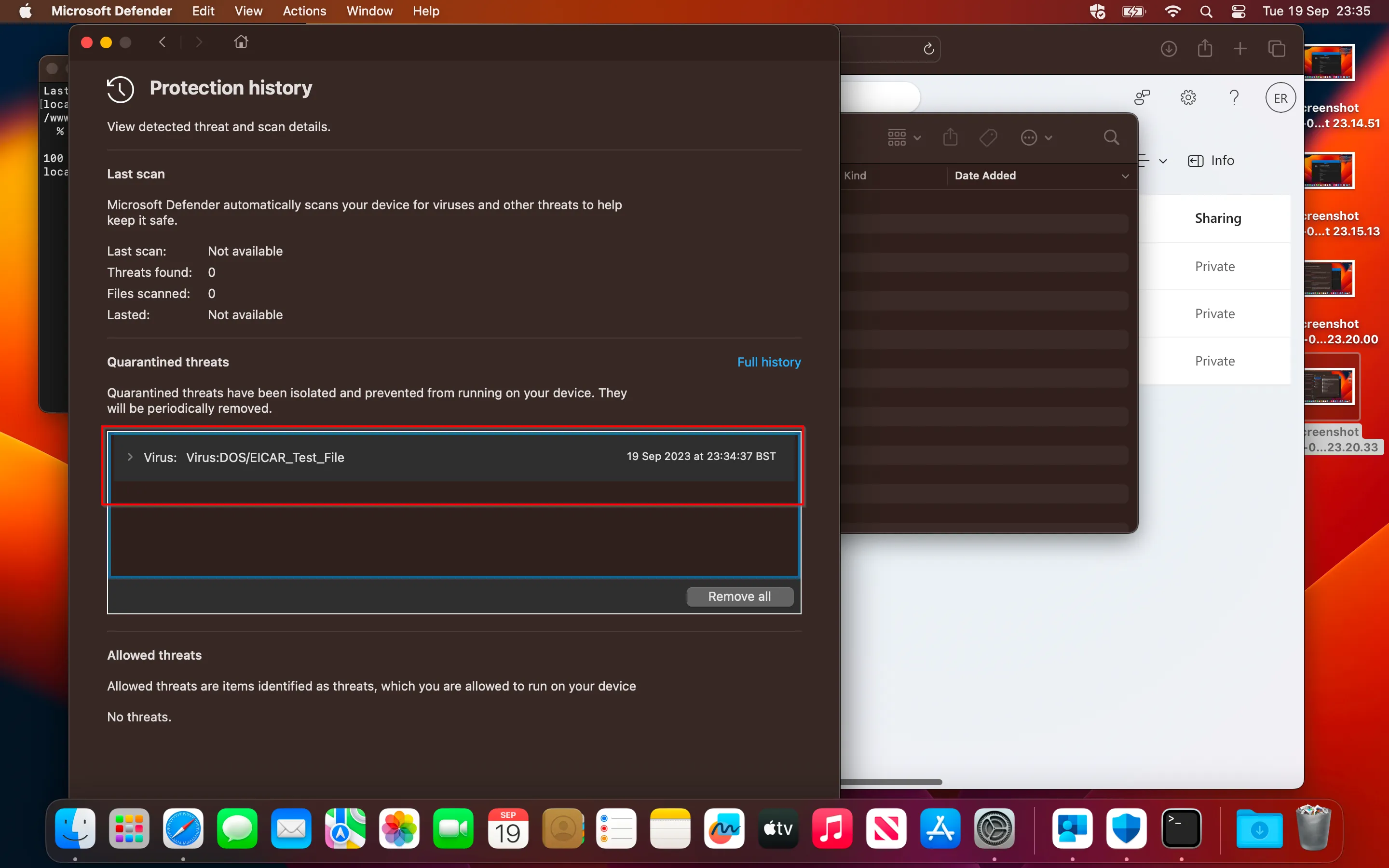Open Control Center from the menu bar

tap(1238, 11)
